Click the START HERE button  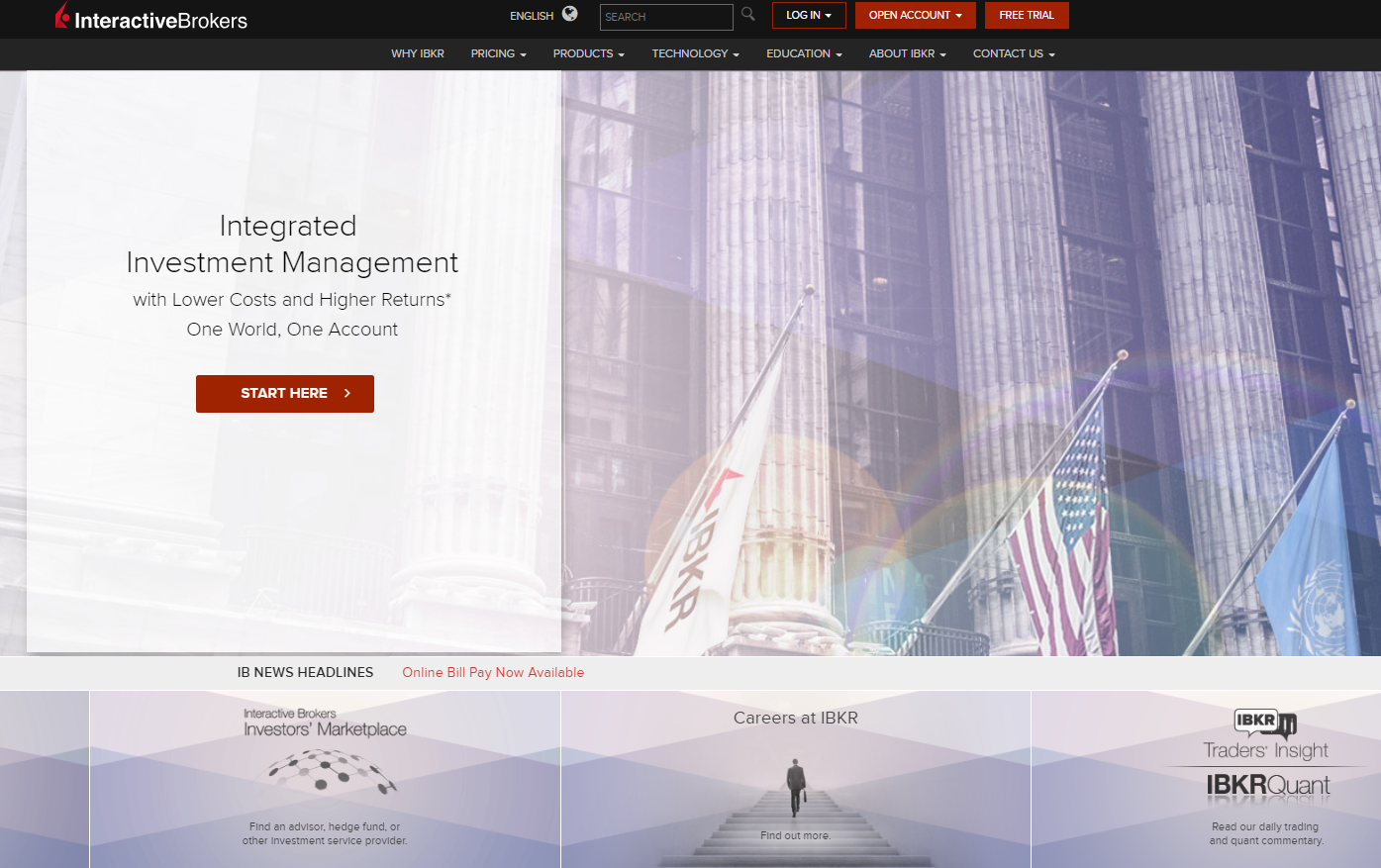(x=285, y=394)
